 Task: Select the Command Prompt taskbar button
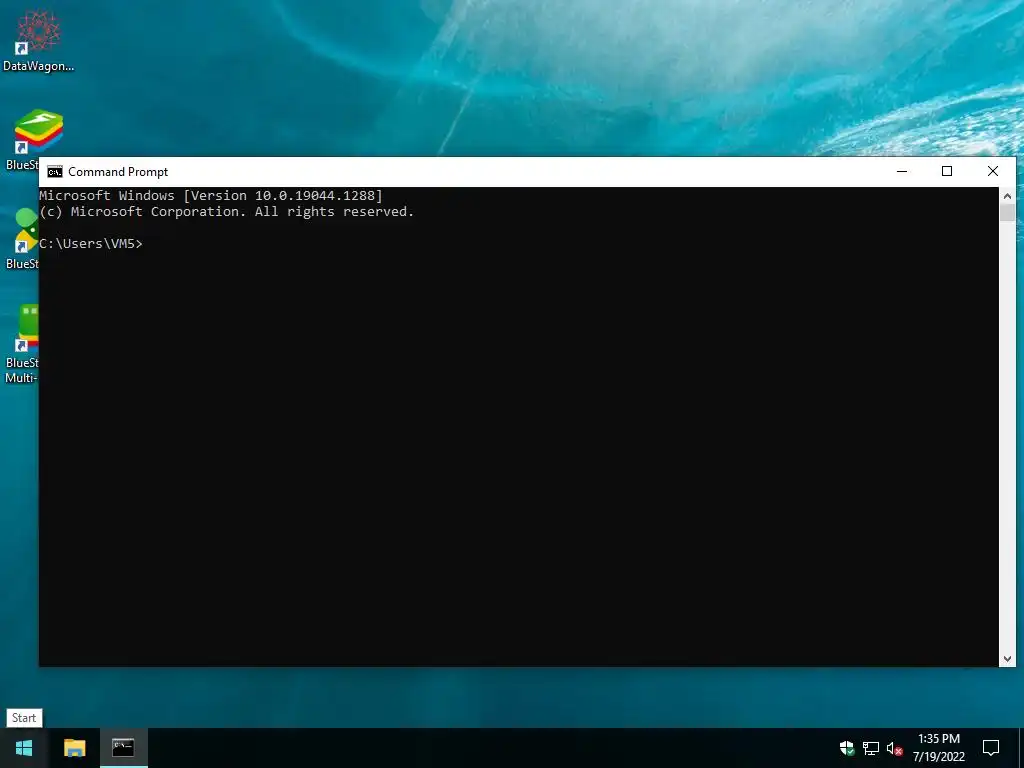pyautogui.click(x=123, y=748)
